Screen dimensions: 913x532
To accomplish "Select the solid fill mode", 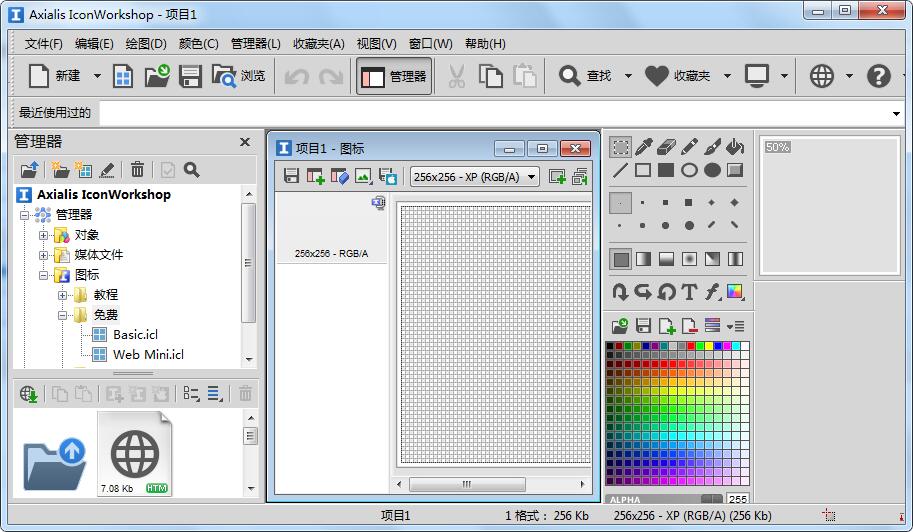I will 621,259.
